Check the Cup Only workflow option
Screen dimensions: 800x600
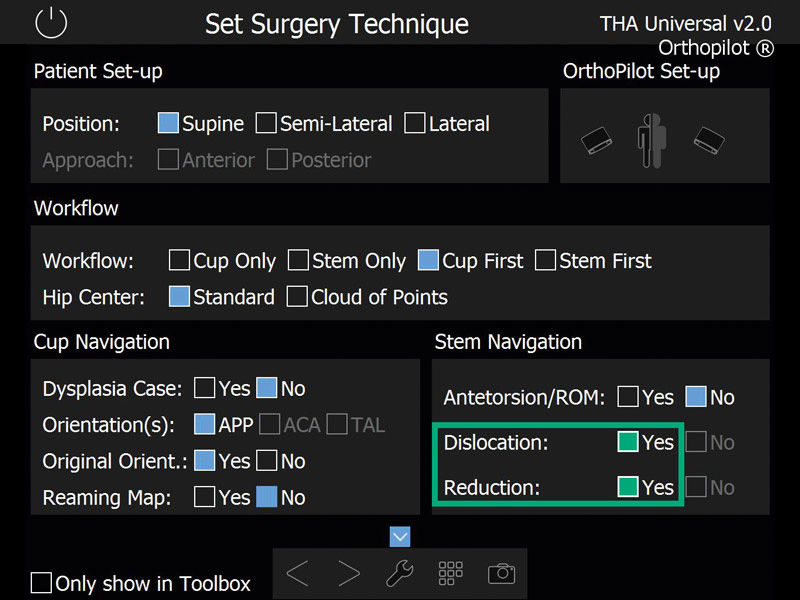tap(179, 260)
